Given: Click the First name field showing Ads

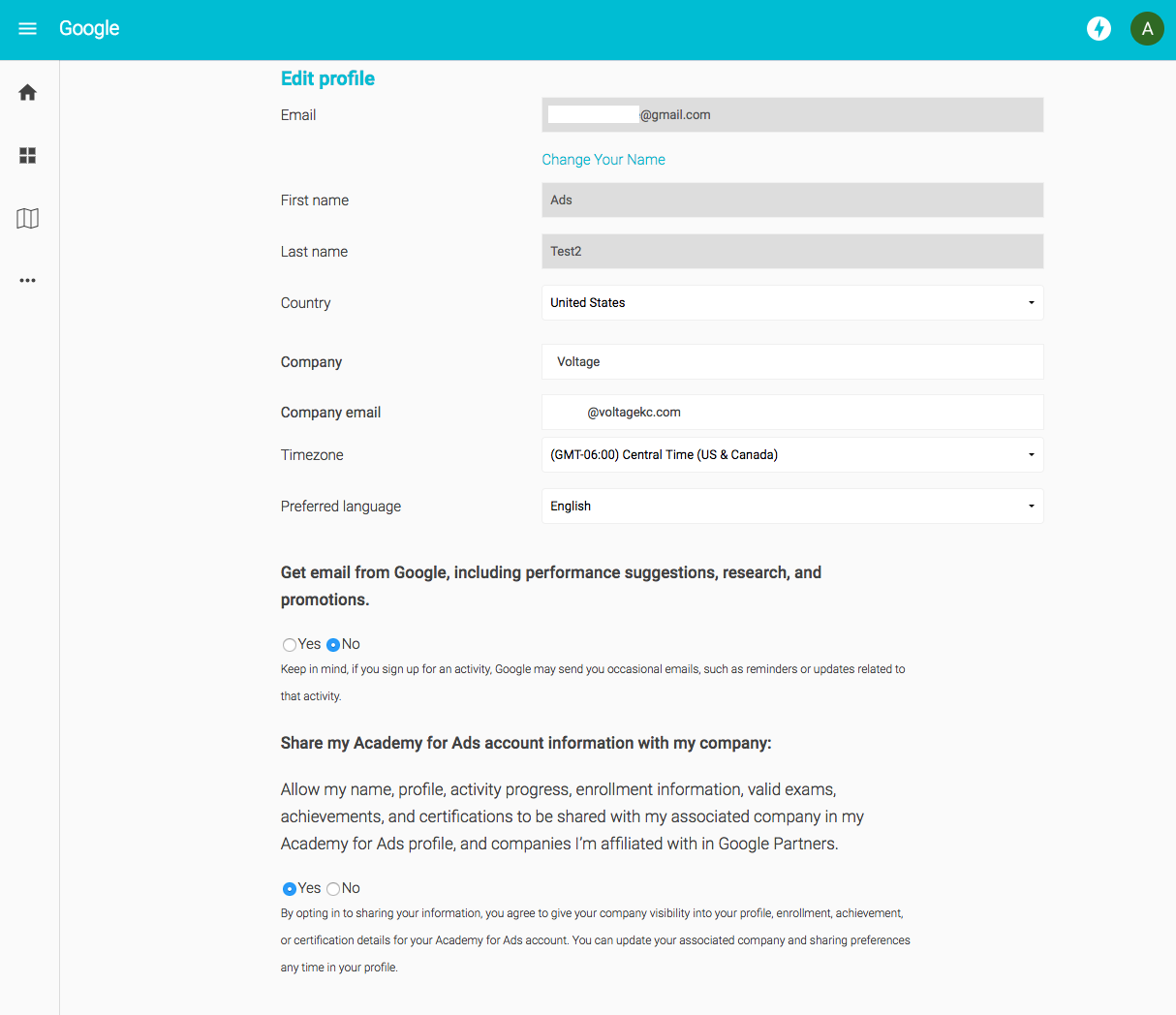Looking at the screenshot, I should tap(791, 200).
